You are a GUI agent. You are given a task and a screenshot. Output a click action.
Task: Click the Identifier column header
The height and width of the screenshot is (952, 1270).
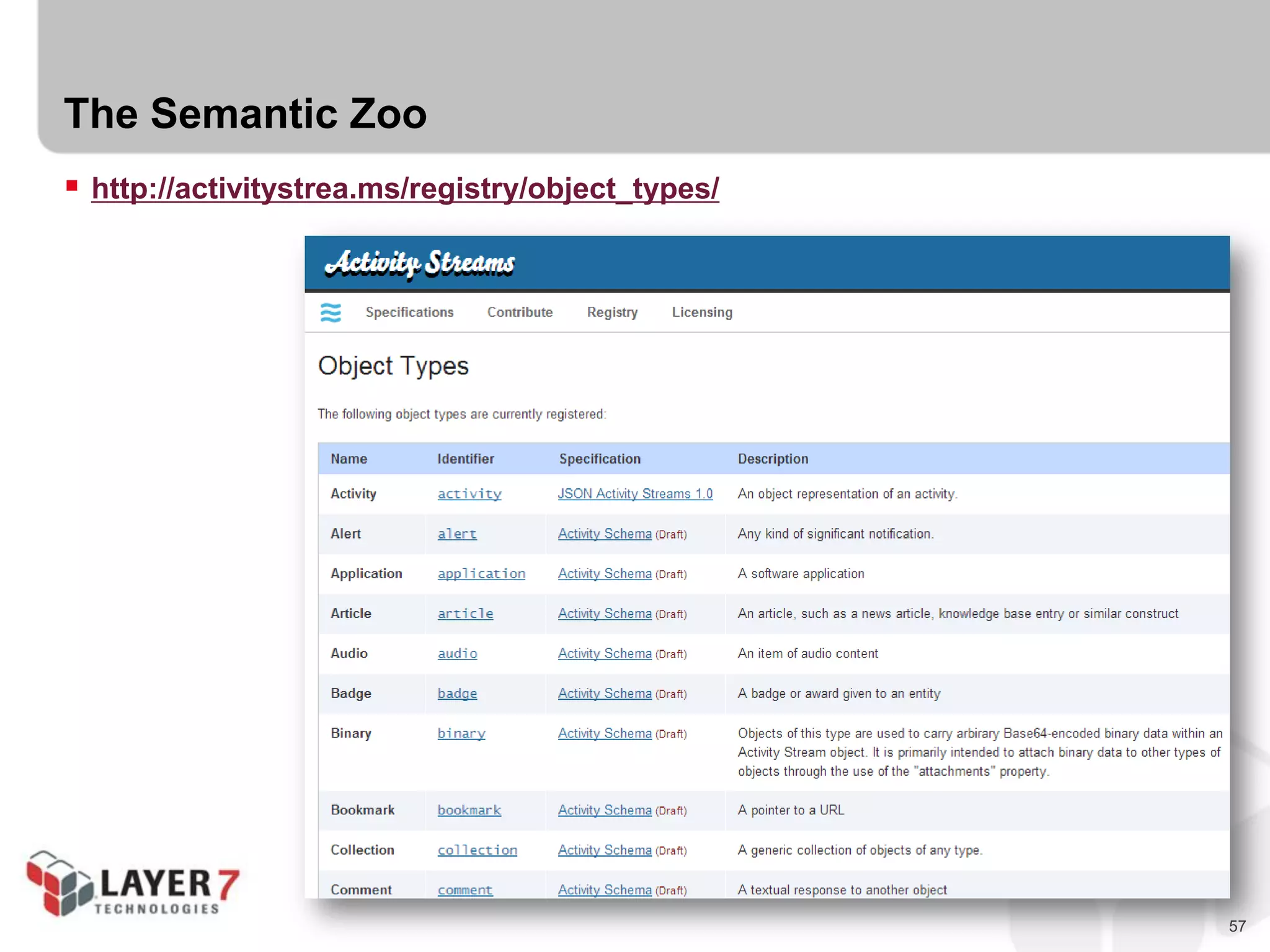[466, 459]
